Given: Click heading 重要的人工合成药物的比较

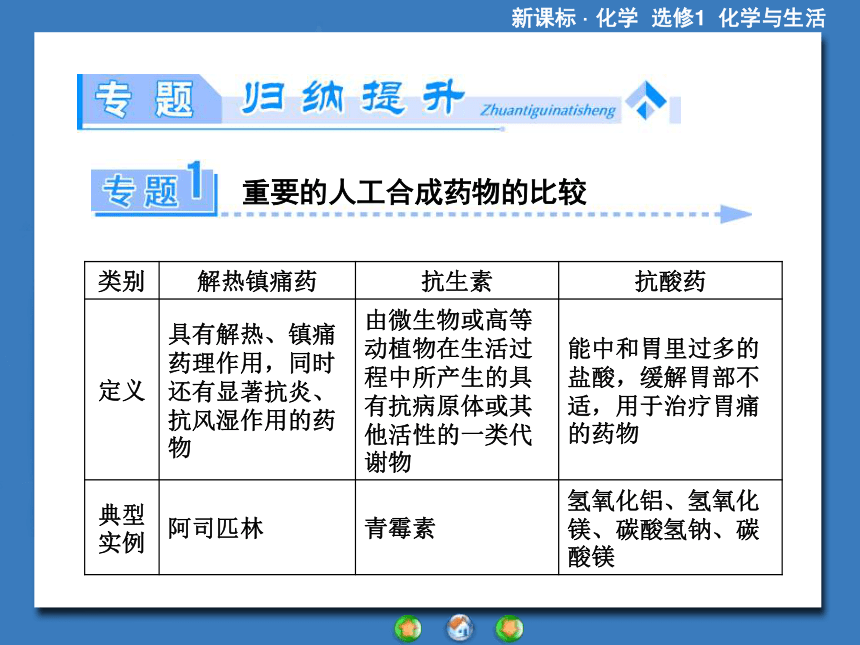Looking at the screenshot, I should click(x=414, y=192).
